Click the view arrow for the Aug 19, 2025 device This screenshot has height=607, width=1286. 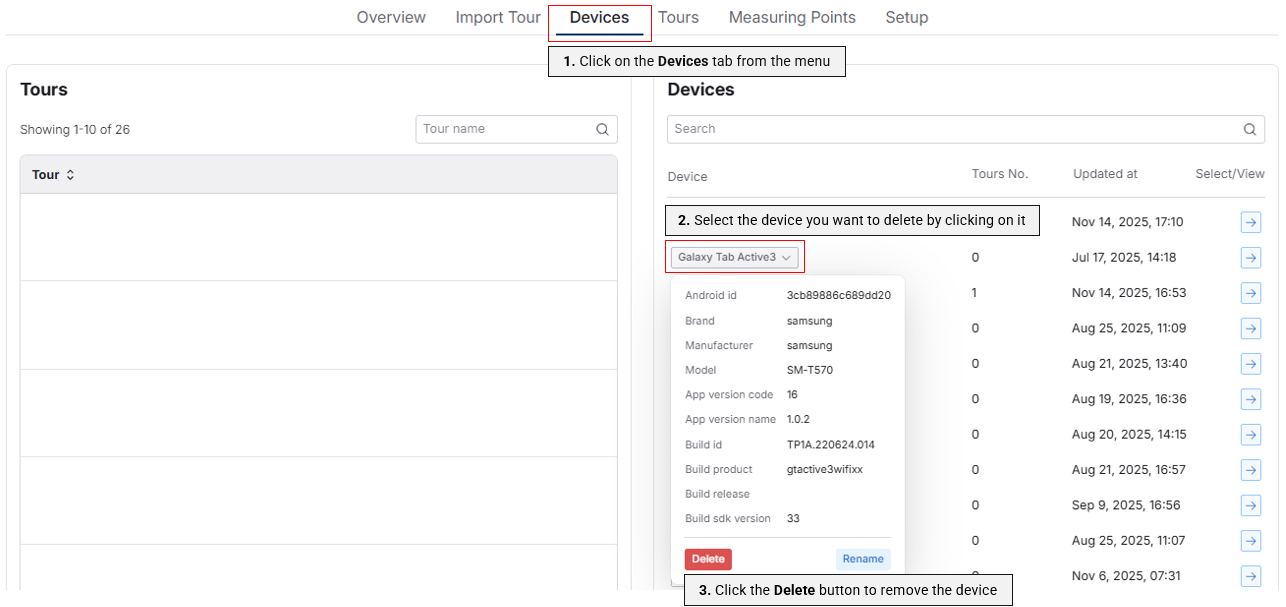(x=1250, y=399)
